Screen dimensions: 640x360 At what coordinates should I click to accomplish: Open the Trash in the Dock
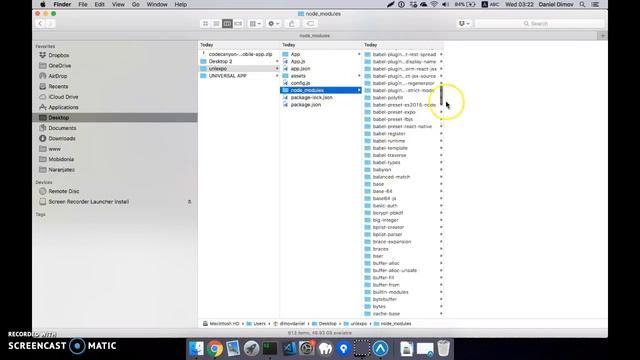[x=443, y=349]
